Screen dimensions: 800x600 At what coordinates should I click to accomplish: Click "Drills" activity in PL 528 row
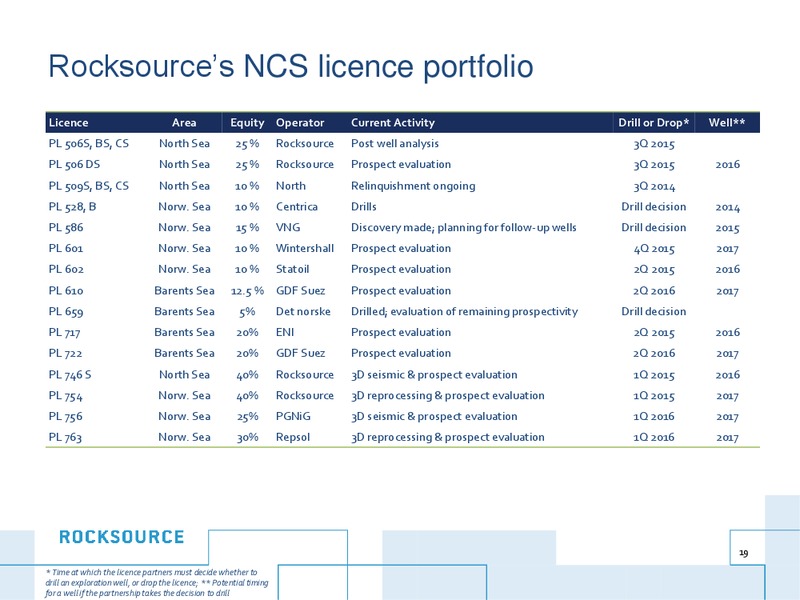coord(364,207)
